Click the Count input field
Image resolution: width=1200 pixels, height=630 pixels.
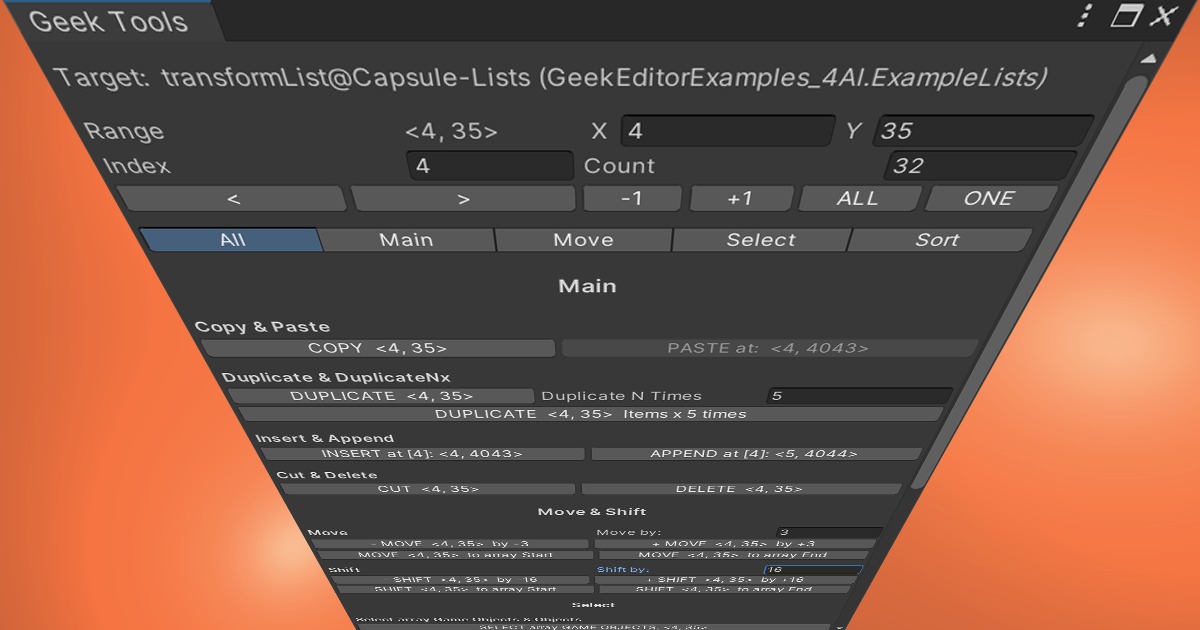tap(981, 166)
